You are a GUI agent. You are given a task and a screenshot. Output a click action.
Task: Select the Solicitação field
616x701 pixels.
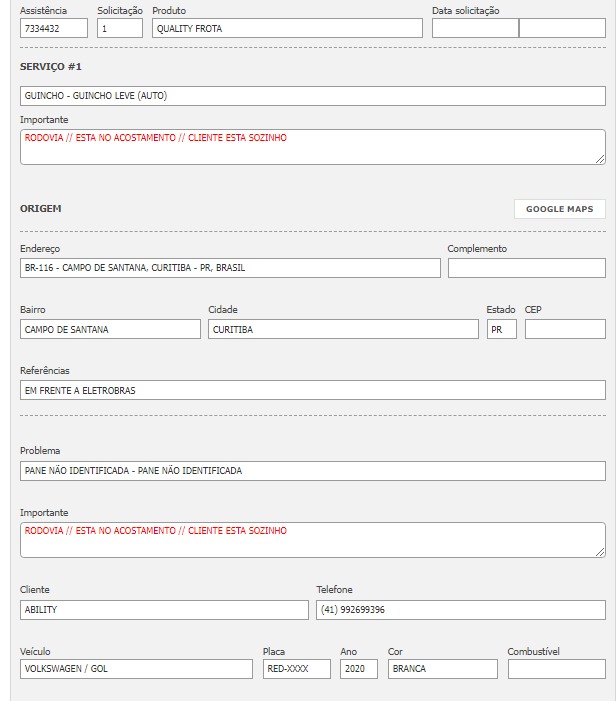tap(120, 29)
